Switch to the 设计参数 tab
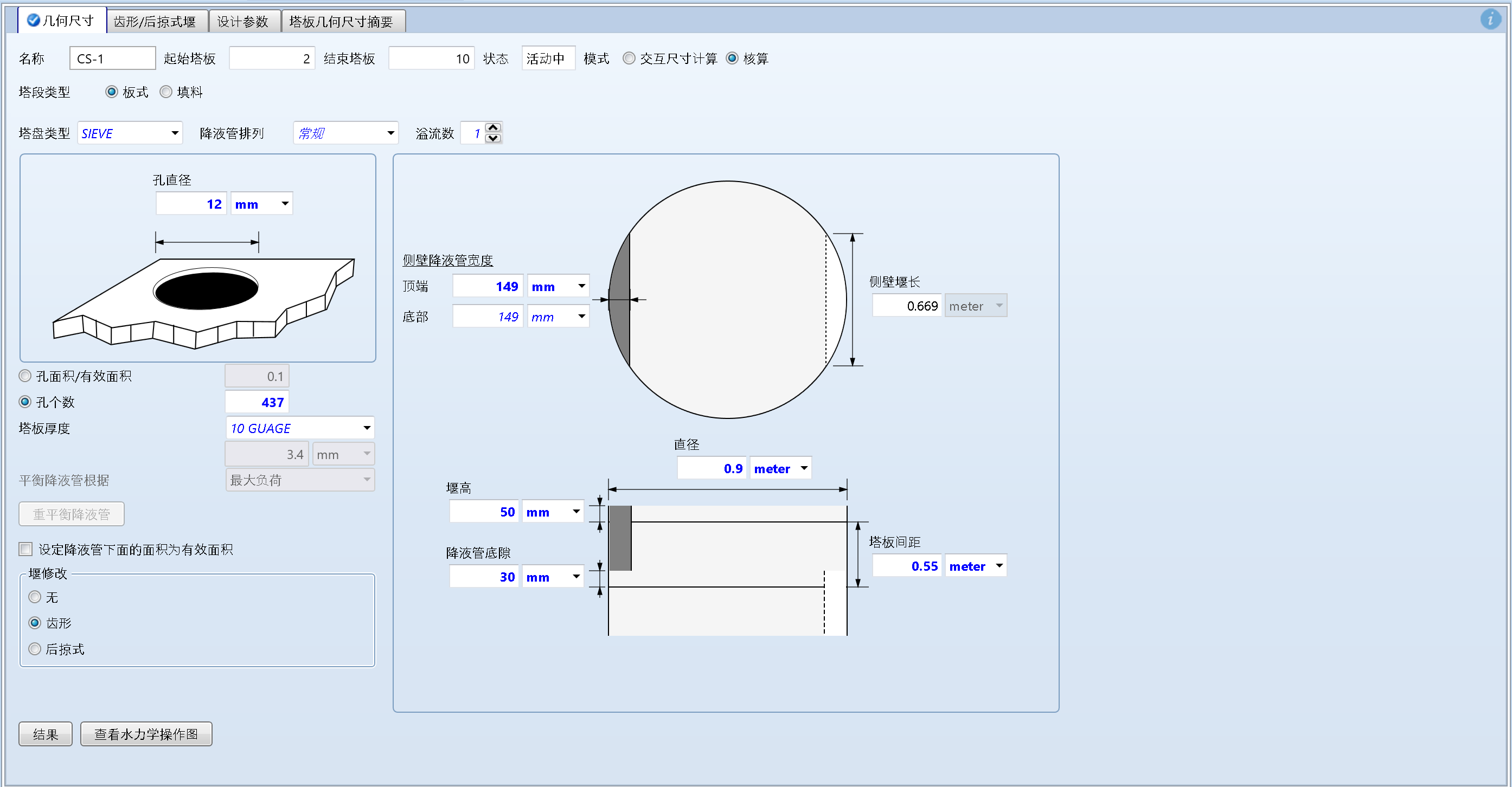Screen dimensions: 1512x787 [242, 22]
